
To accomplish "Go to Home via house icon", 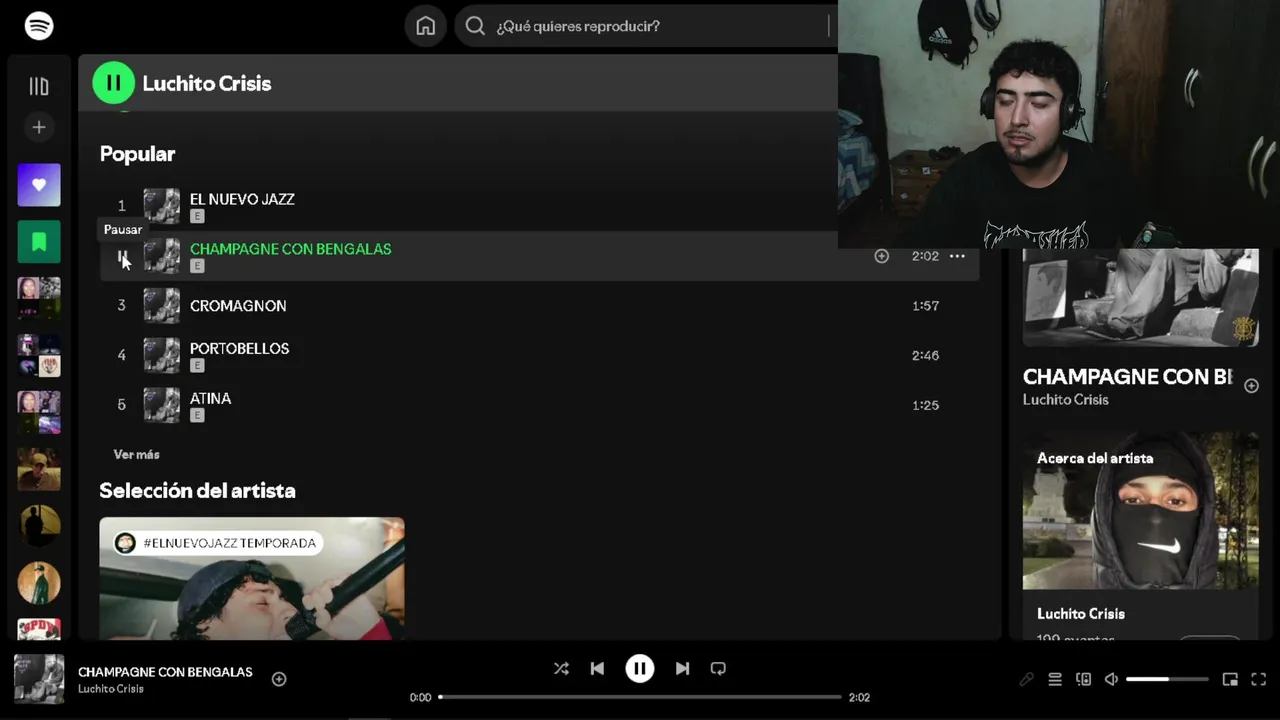I will [426, 26].
